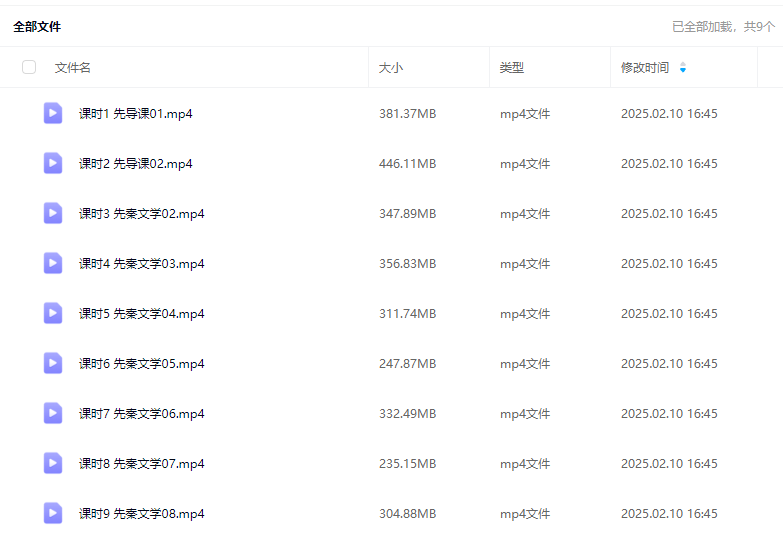Click video icon for 课时8 先秦文学07.mp4
Screen dimensions: 783x553
pos(53,463)
